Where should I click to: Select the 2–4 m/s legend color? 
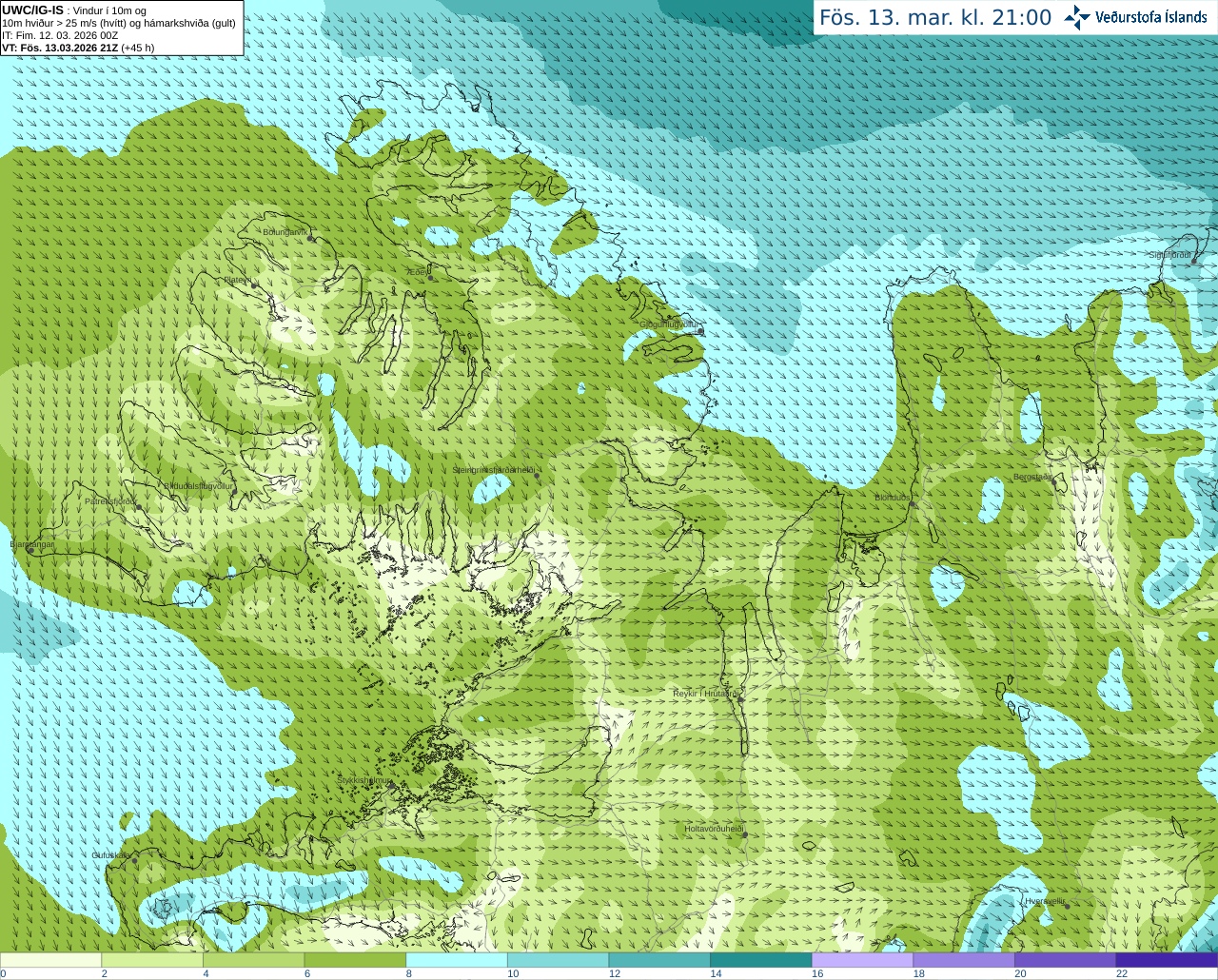coord(152,960)
